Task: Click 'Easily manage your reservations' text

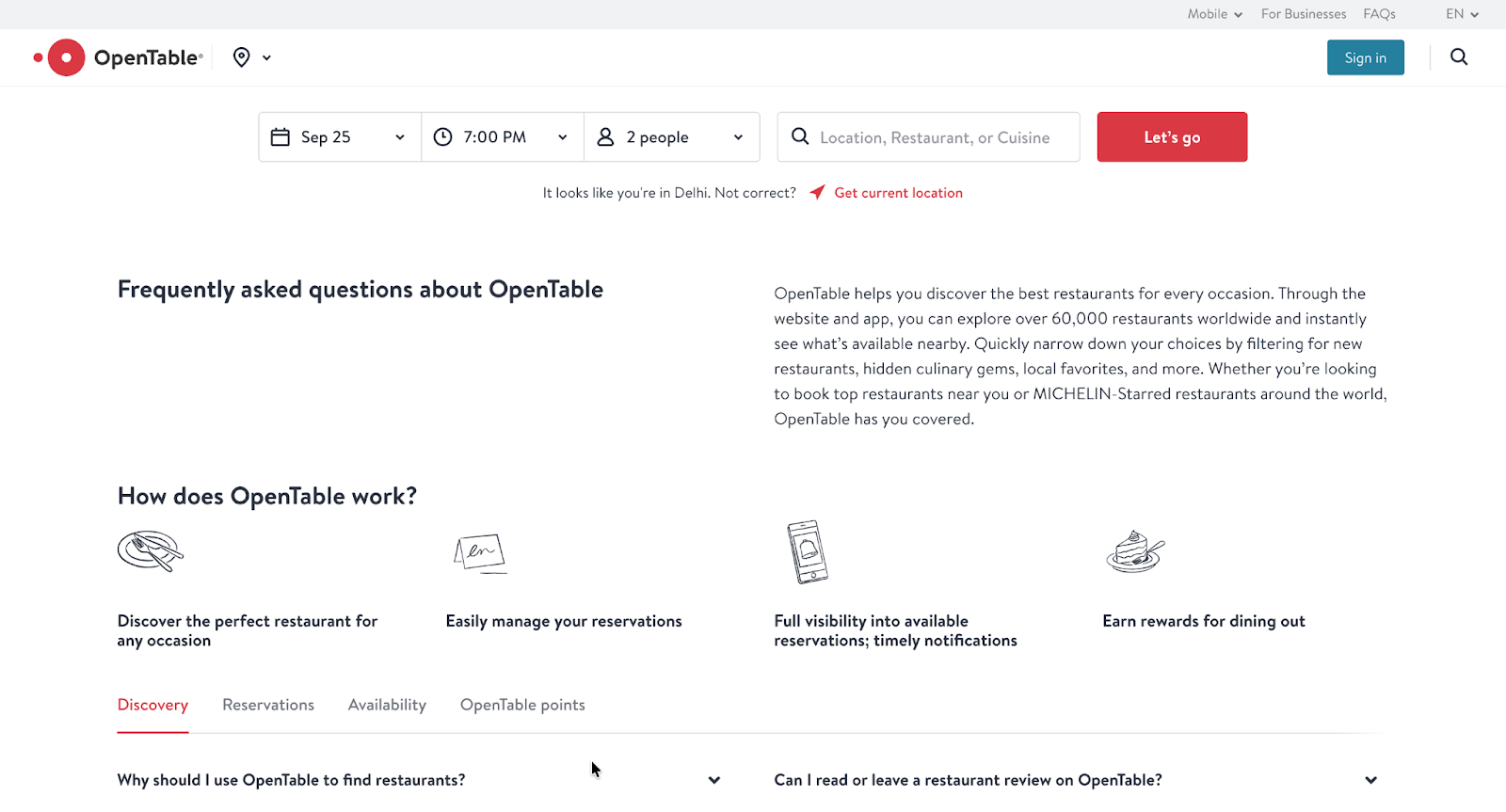Action: click(x=564, y=621)
